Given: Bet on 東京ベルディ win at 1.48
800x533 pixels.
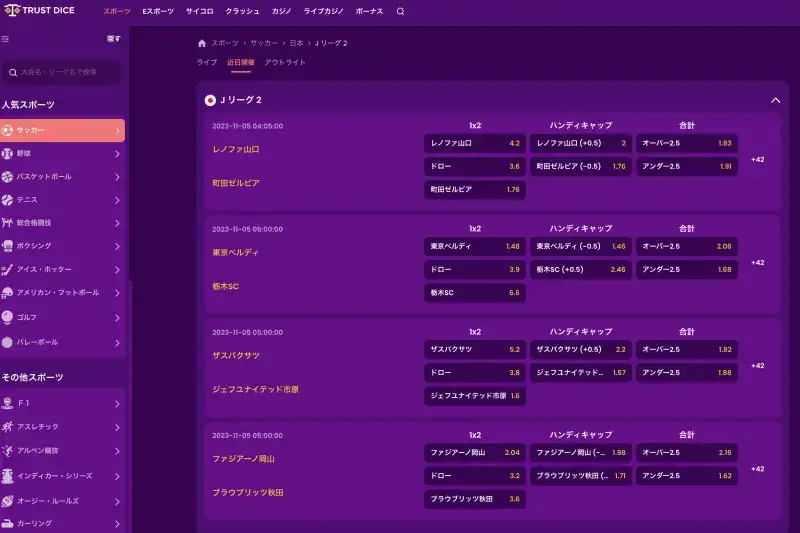Looking at the screenshot, I should point(474,246).
